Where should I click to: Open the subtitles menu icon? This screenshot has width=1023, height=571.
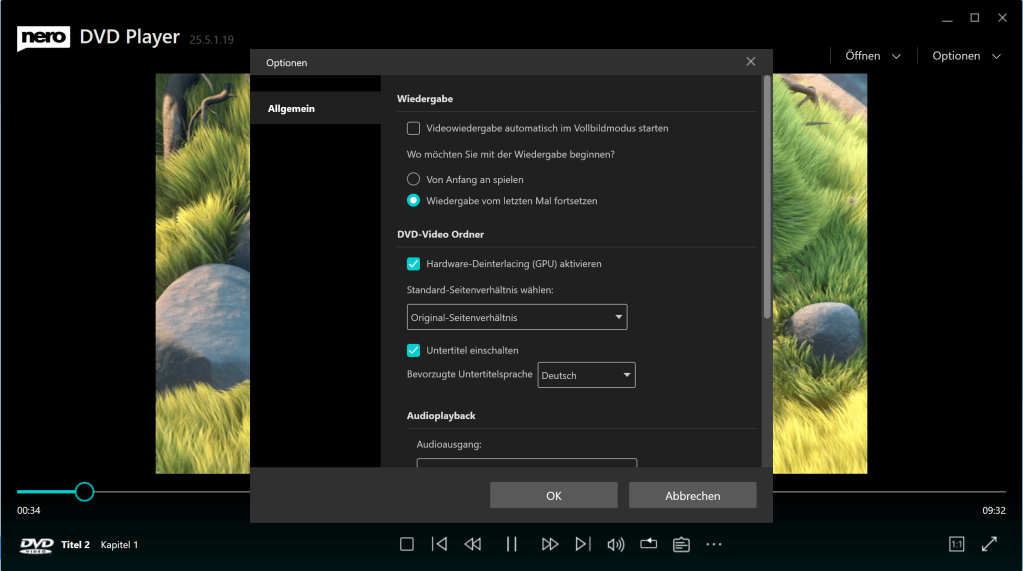[x=681, y=544]
